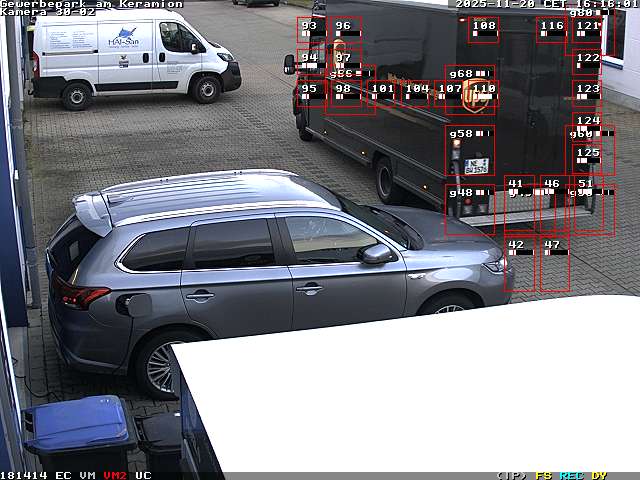This screenshot has width=640, height=480.
Task: Click the Gewerbepark am Keramion camera title
Action: coord(92,4)
